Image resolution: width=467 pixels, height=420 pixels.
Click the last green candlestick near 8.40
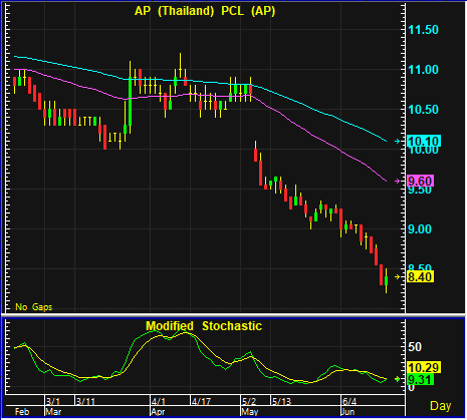[386, 280]
